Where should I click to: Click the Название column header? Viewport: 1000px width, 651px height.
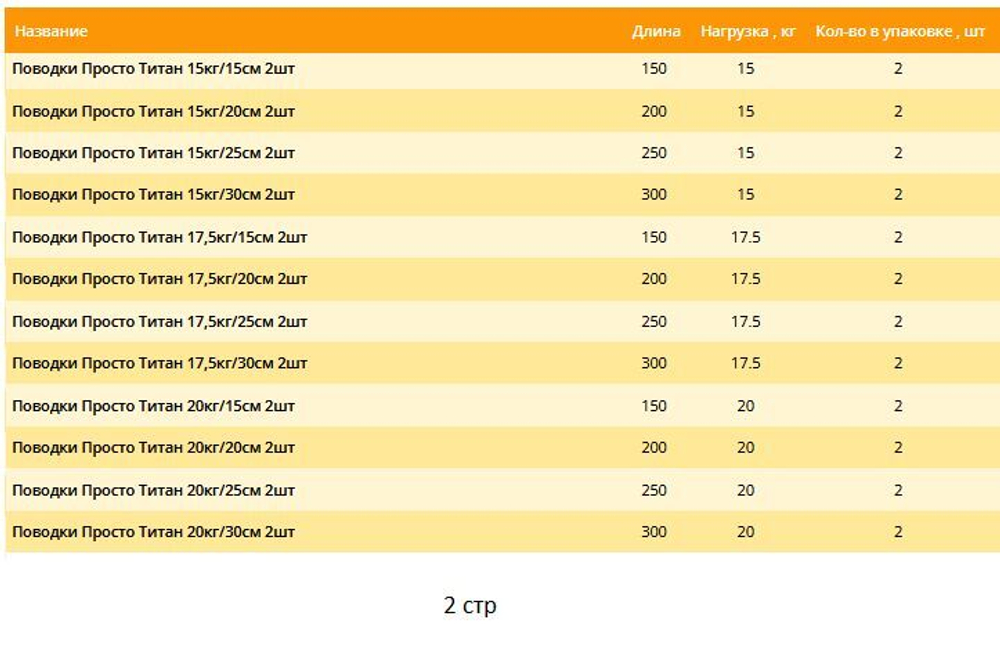click(51, 31)
